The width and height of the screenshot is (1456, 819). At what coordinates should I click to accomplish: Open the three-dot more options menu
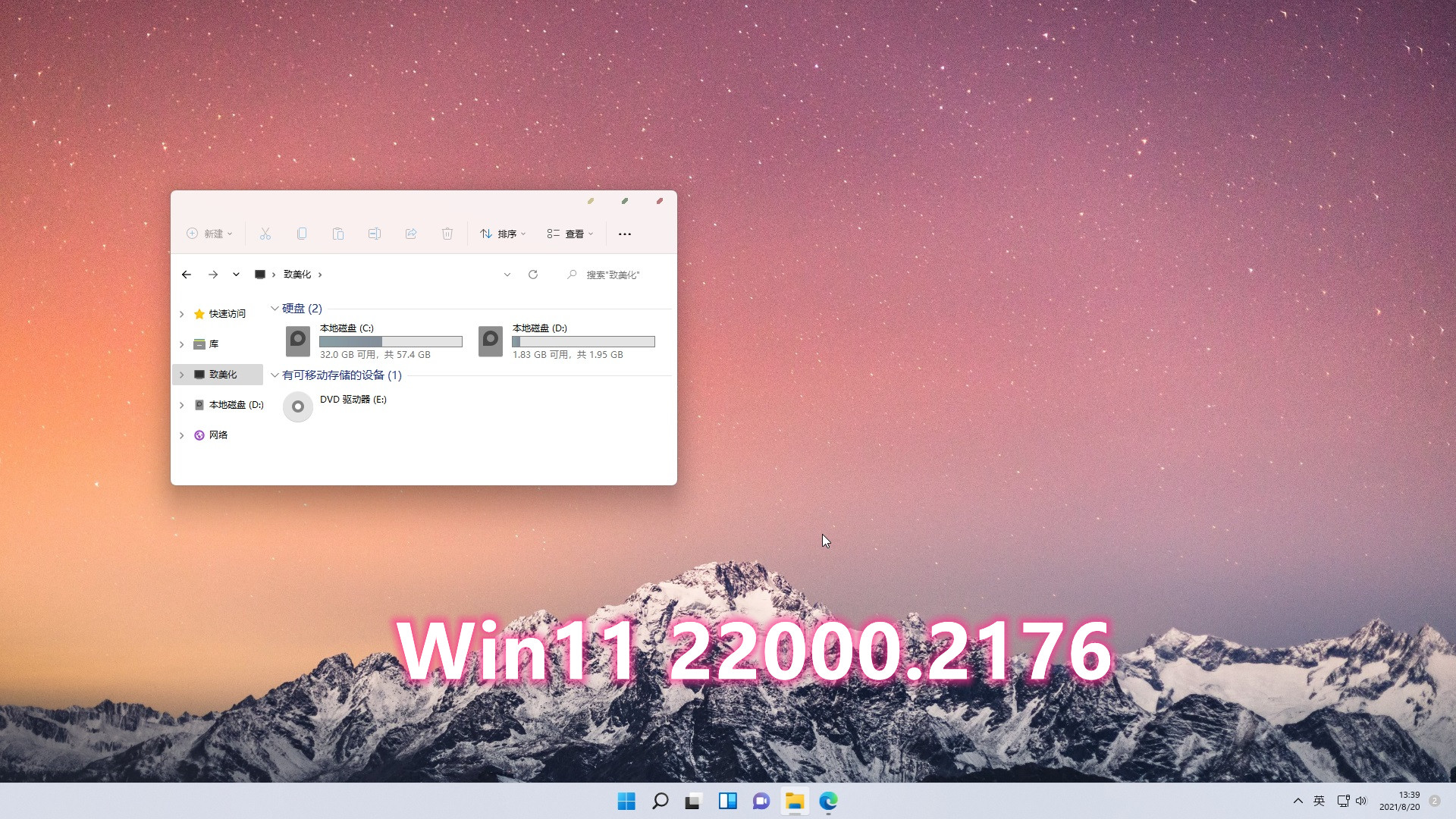(625, 234)
